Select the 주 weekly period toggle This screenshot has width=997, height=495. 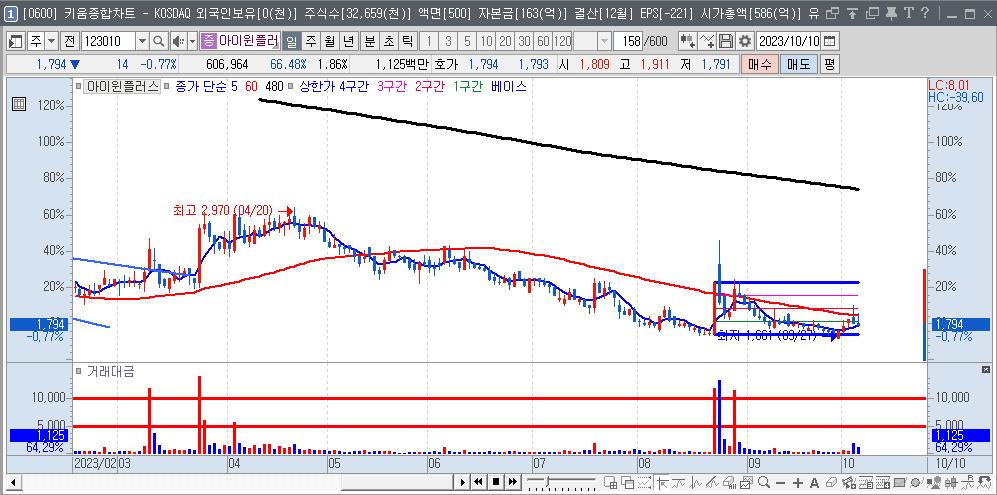point(310,41)
